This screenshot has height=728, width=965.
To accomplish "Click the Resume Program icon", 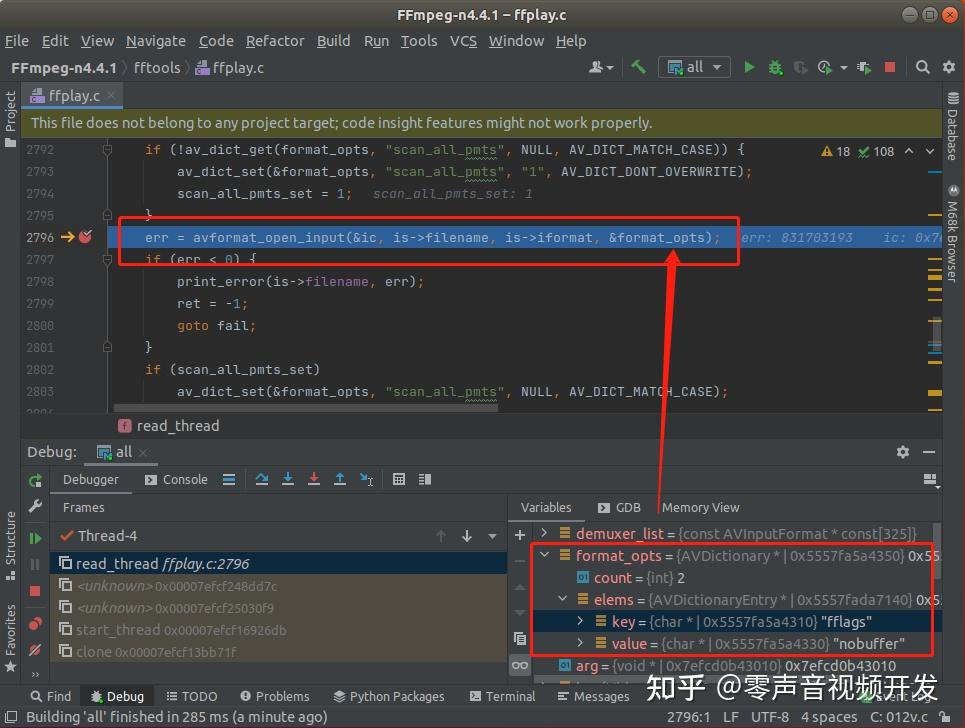I will coord(35,538).
